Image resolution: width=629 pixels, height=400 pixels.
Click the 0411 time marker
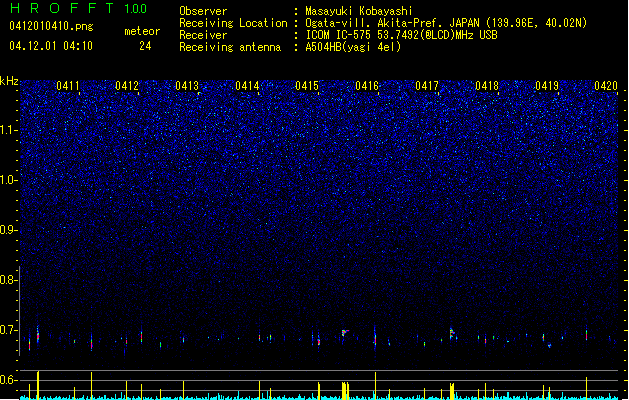[68, 86]
